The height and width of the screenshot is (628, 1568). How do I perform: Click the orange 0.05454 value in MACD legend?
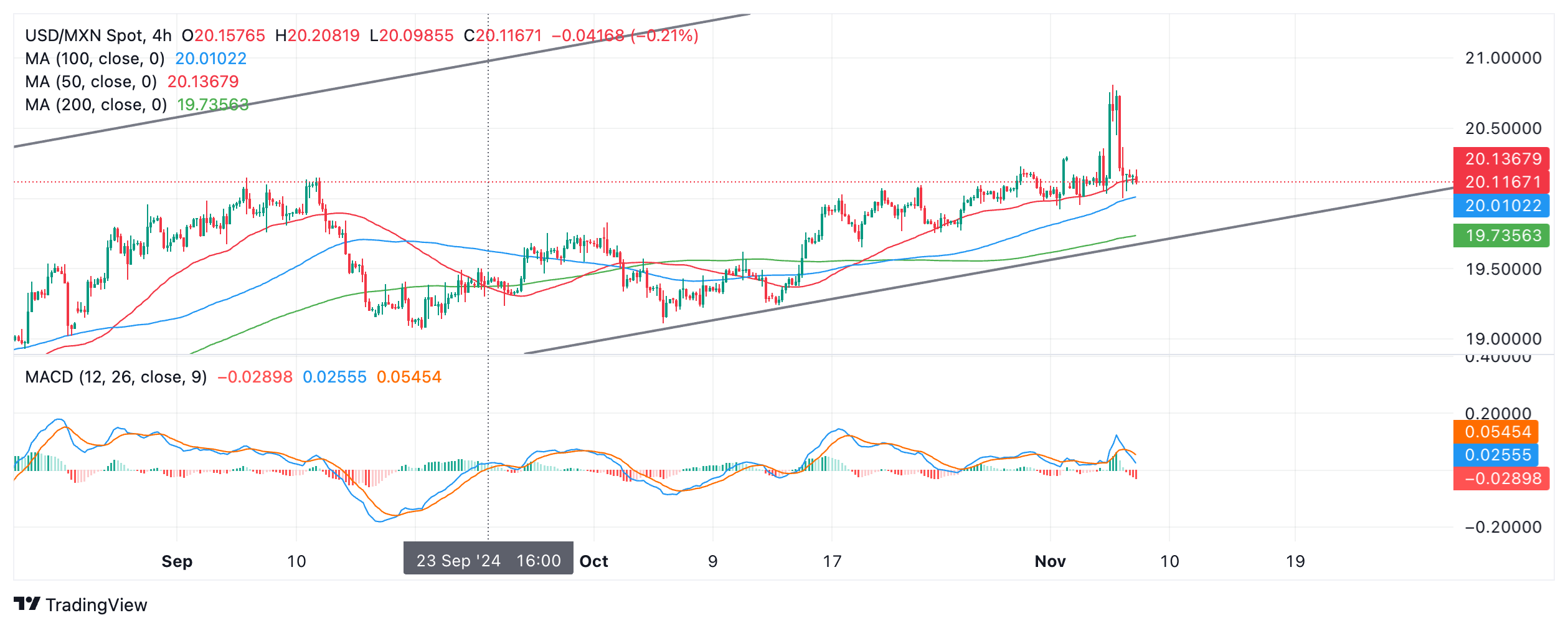pos(409,377)
